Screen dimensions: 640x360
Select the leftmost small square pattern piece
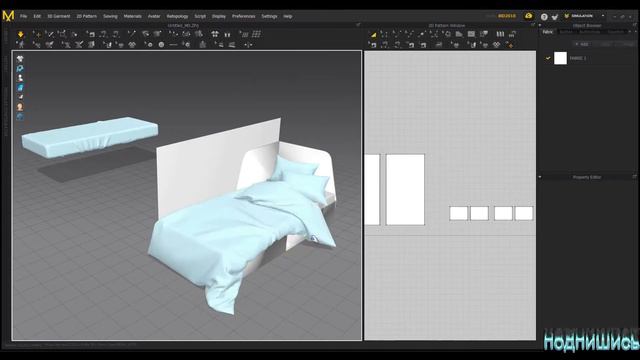click(x=458, y=213)
